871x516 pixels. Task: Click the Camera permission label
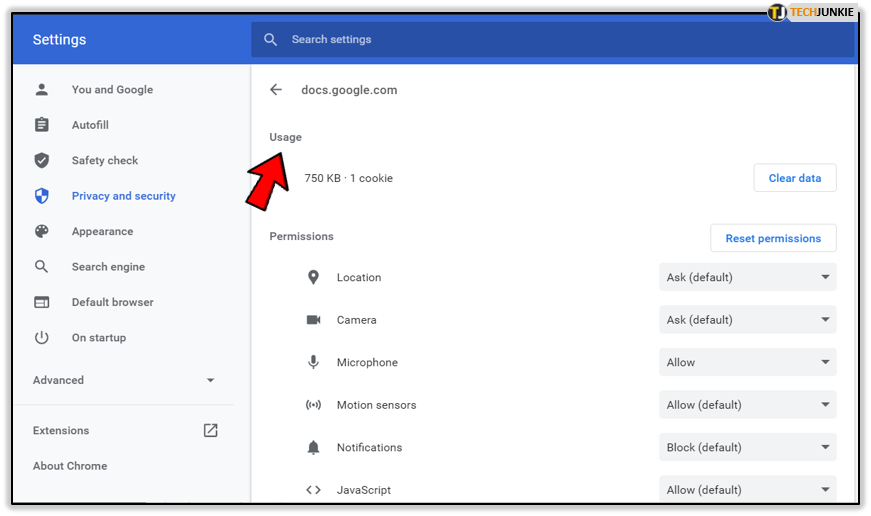pos(357,320)
